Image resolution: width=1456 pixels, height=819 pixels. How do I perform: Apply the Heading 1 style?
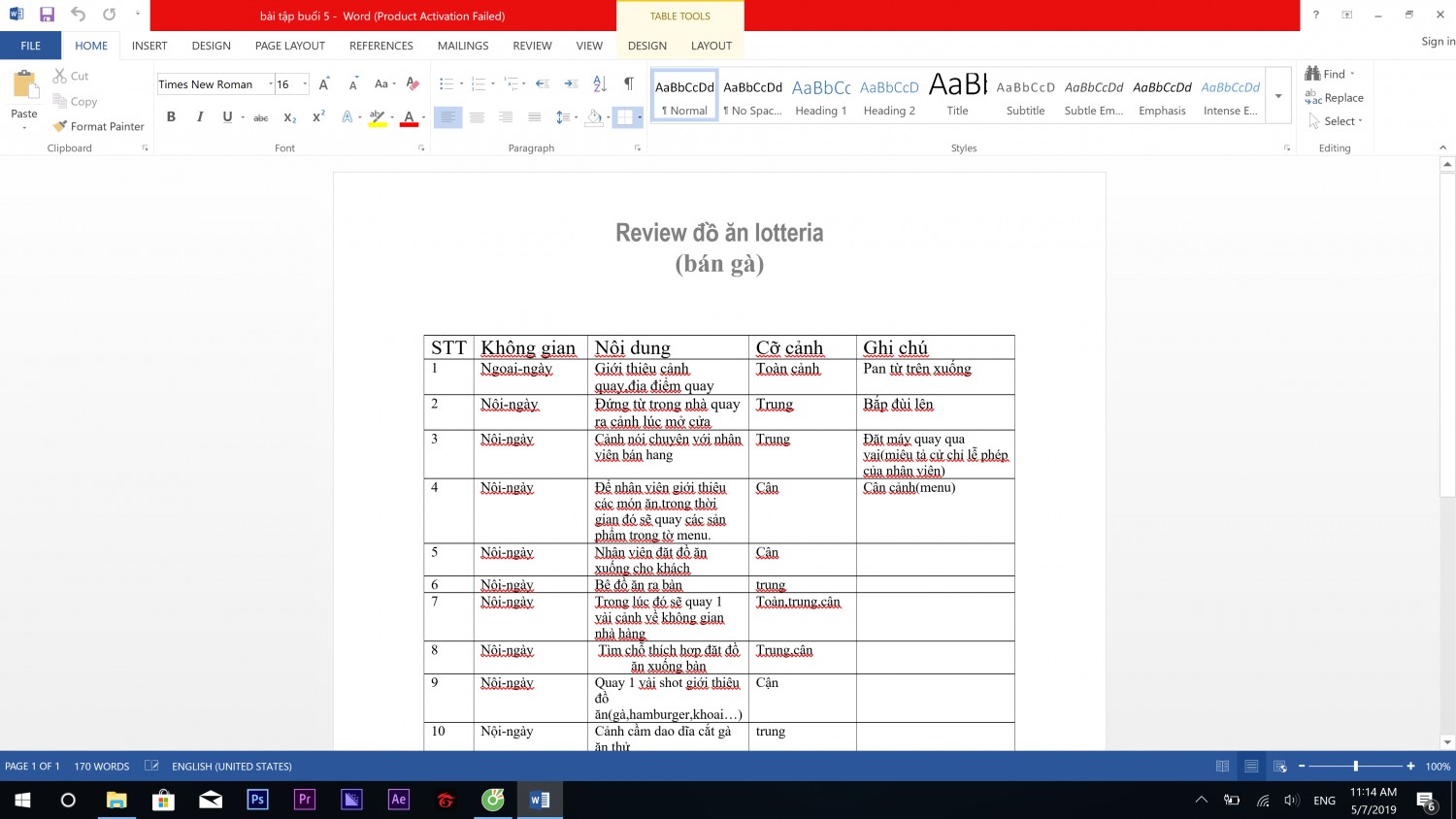[821, 96]
